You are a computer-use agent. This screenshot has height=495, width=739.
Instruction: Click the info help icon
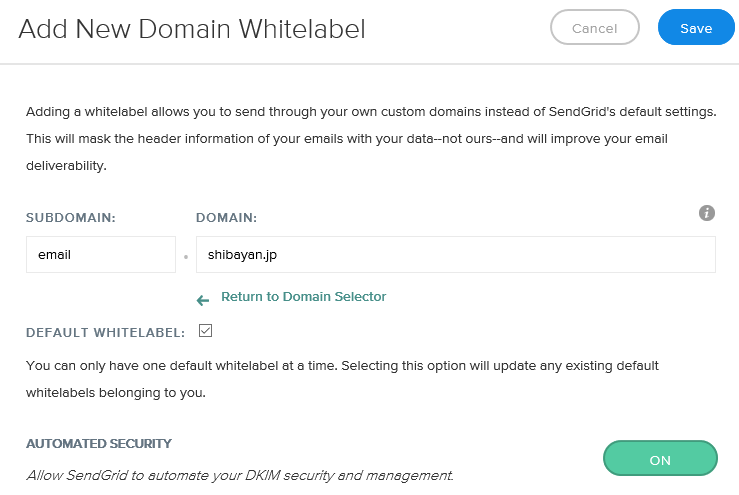point(707,213)
